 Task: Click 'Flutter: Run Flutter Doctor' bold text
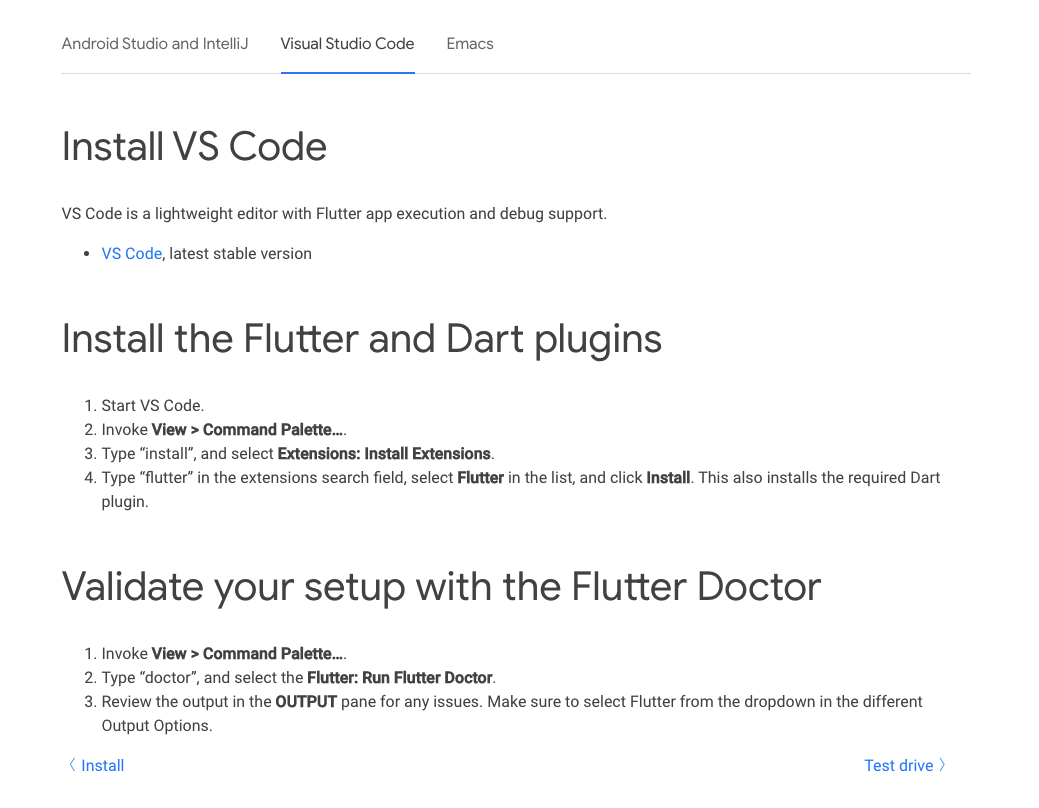(x=400, y=677)
